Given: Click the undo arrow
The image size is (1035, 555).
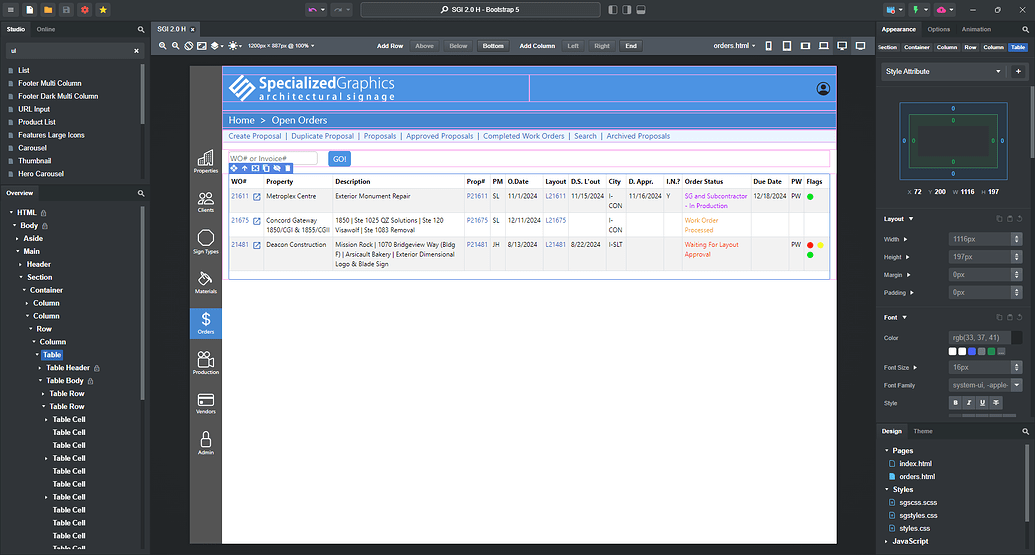Looking at the screenshot, I should (x=312, y=10).
